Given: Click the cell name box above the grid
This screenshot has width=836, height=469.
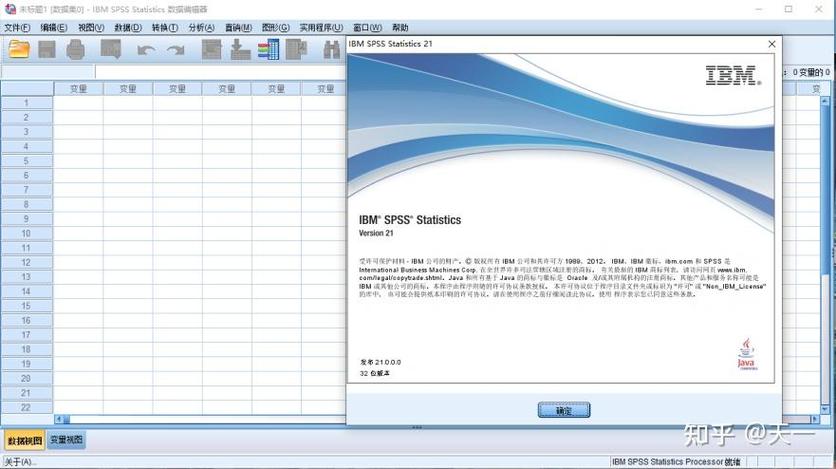Looking at the screenshot, I should pyautogui.click(x=48, y=71).
